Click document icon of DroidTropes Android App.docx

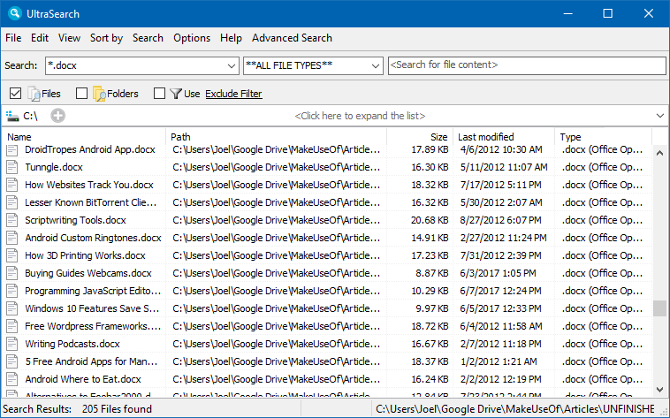coord(12,150)
